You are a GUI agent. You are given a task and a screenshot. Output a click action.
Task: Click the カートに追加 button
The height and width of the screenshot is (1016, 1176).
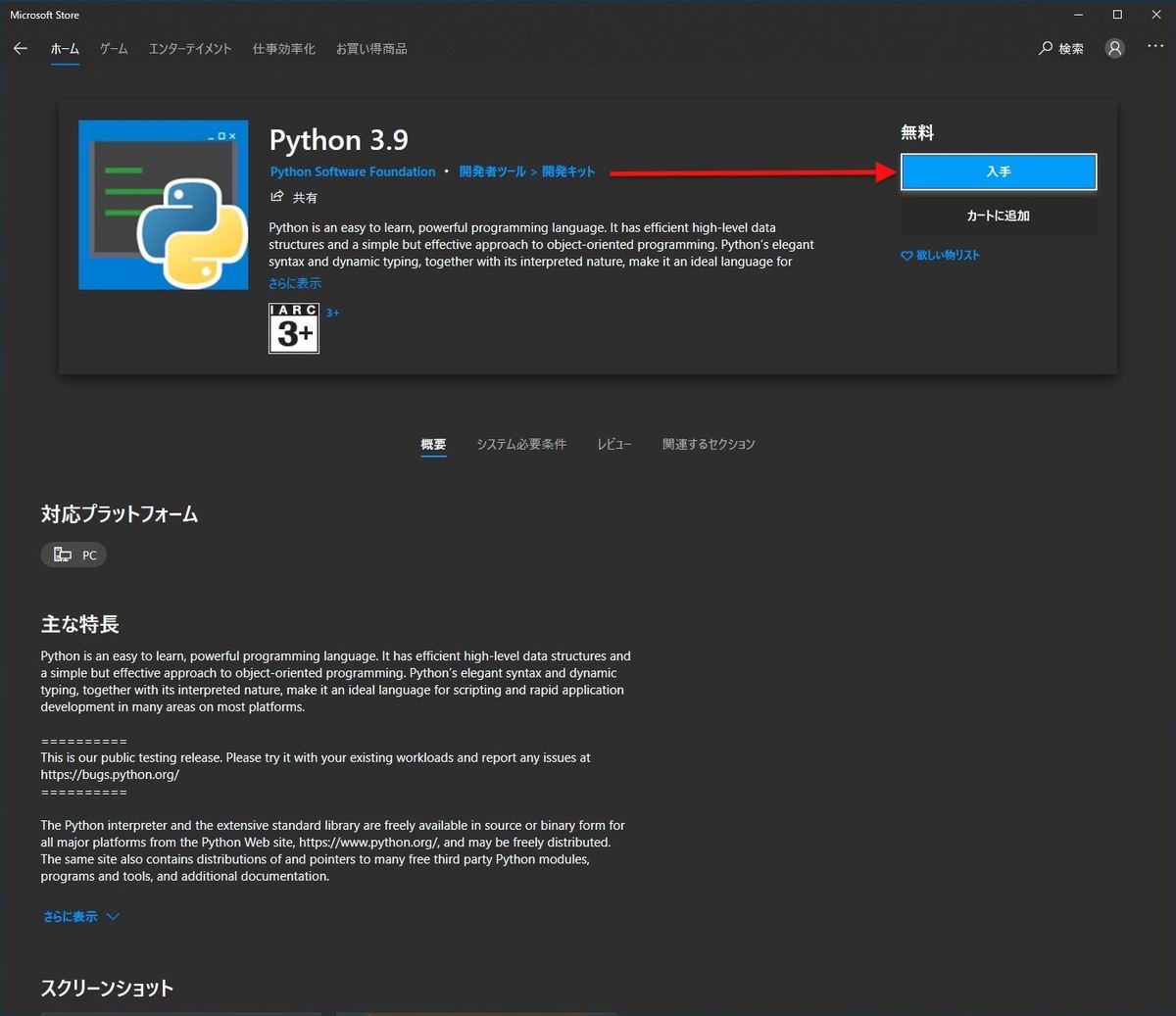pos(999,216)
